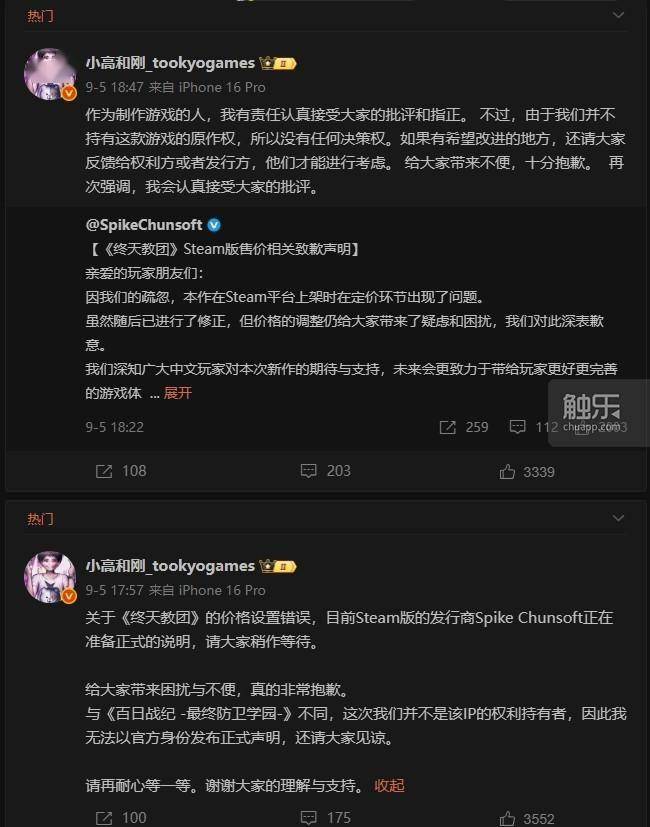The width and height of the screenshot is (650, 827).
Task: Open first post author 小高和刚_tookyogames name
Action: click(x=170, y=63)
